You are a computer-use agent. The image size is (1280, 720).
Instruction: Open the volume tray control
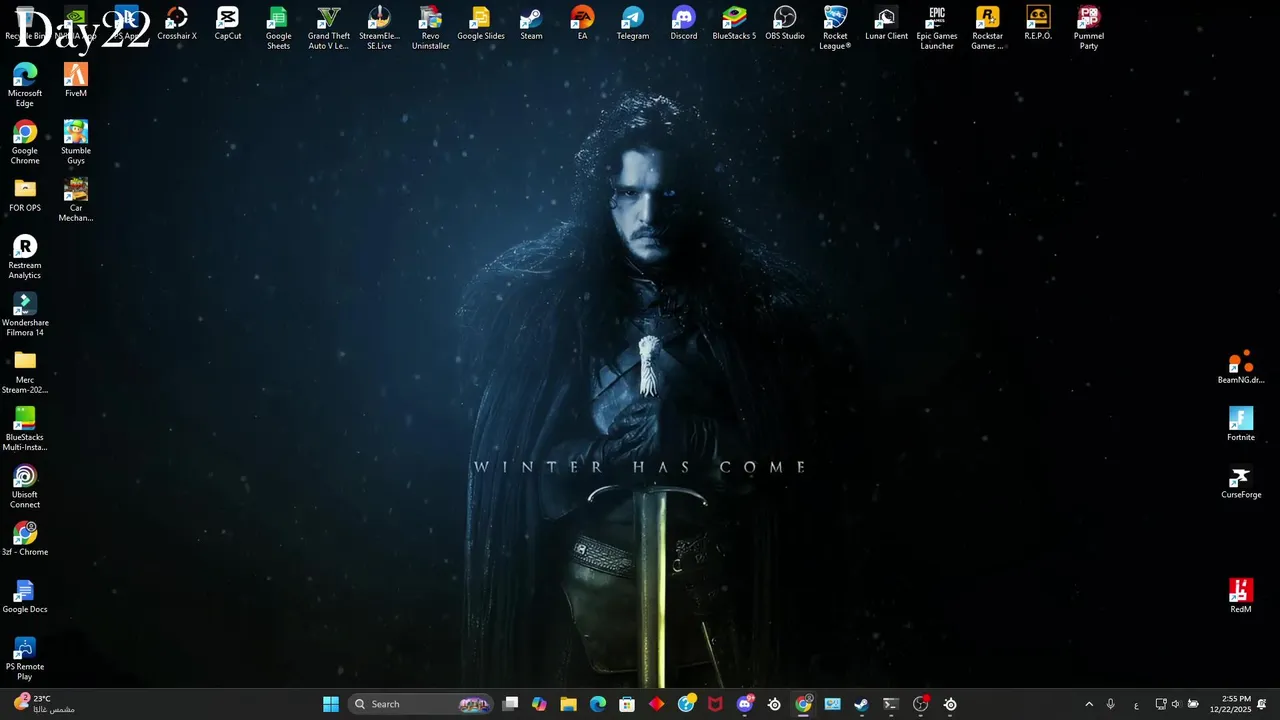point(1176,704)
